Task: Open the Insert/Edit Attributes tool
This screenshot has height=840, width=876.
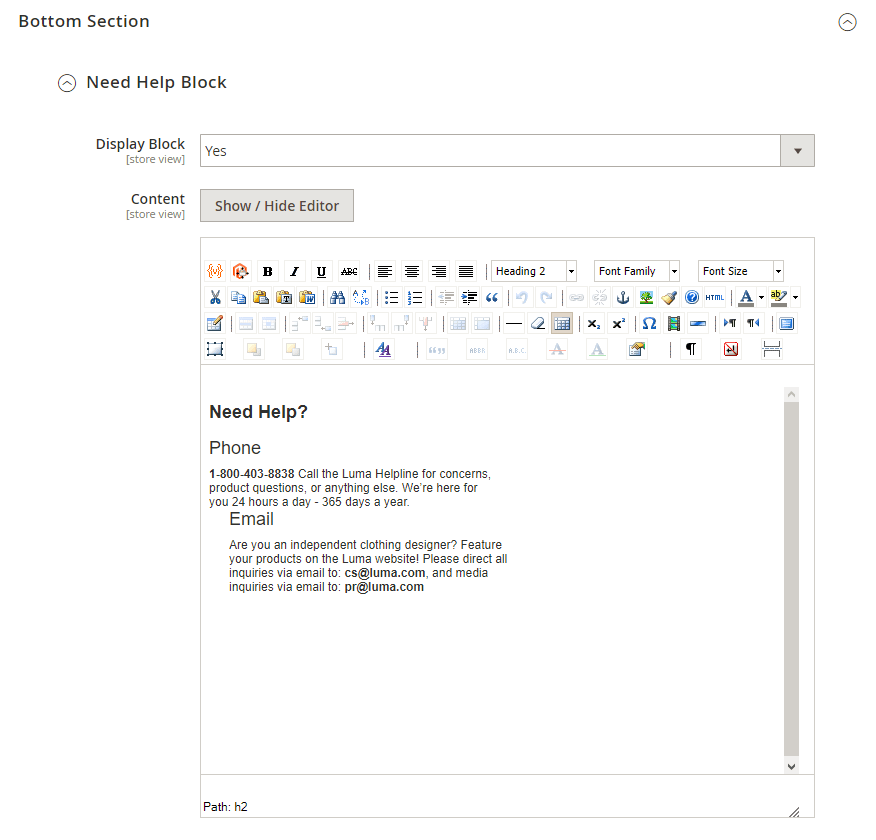Action: [637, 349]
